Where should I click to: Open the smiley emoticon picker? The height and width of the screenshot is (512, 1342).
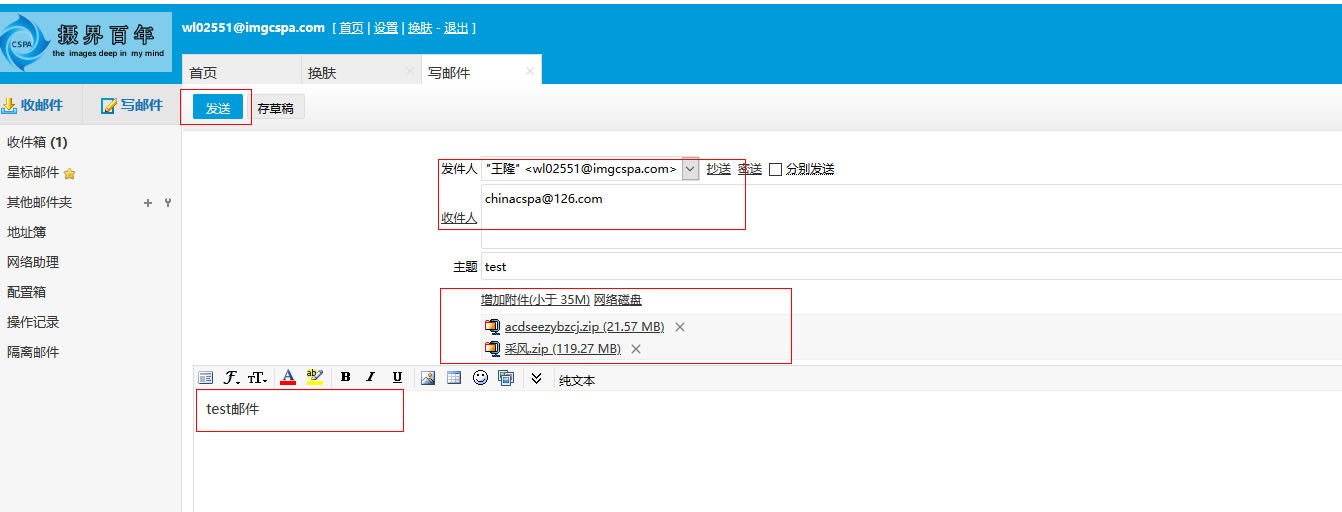click(x=480, y=378)
